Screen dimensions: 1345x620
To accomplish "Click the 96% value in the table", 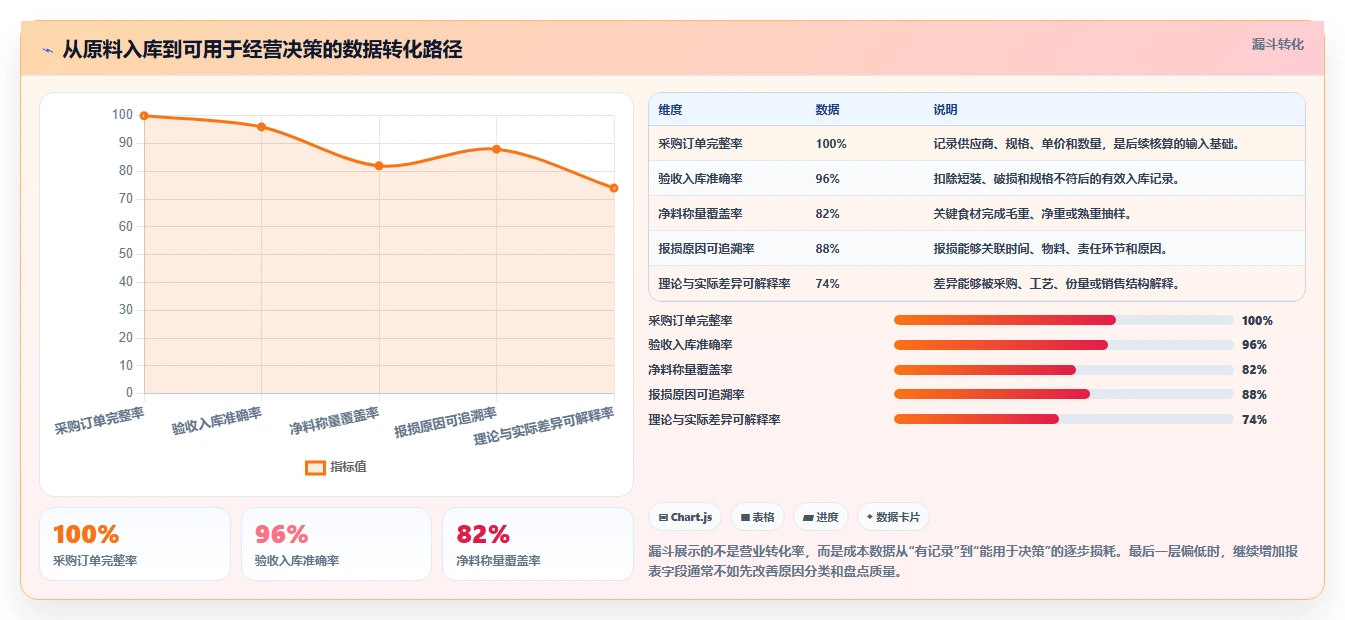I will click(x=827, y=179).
